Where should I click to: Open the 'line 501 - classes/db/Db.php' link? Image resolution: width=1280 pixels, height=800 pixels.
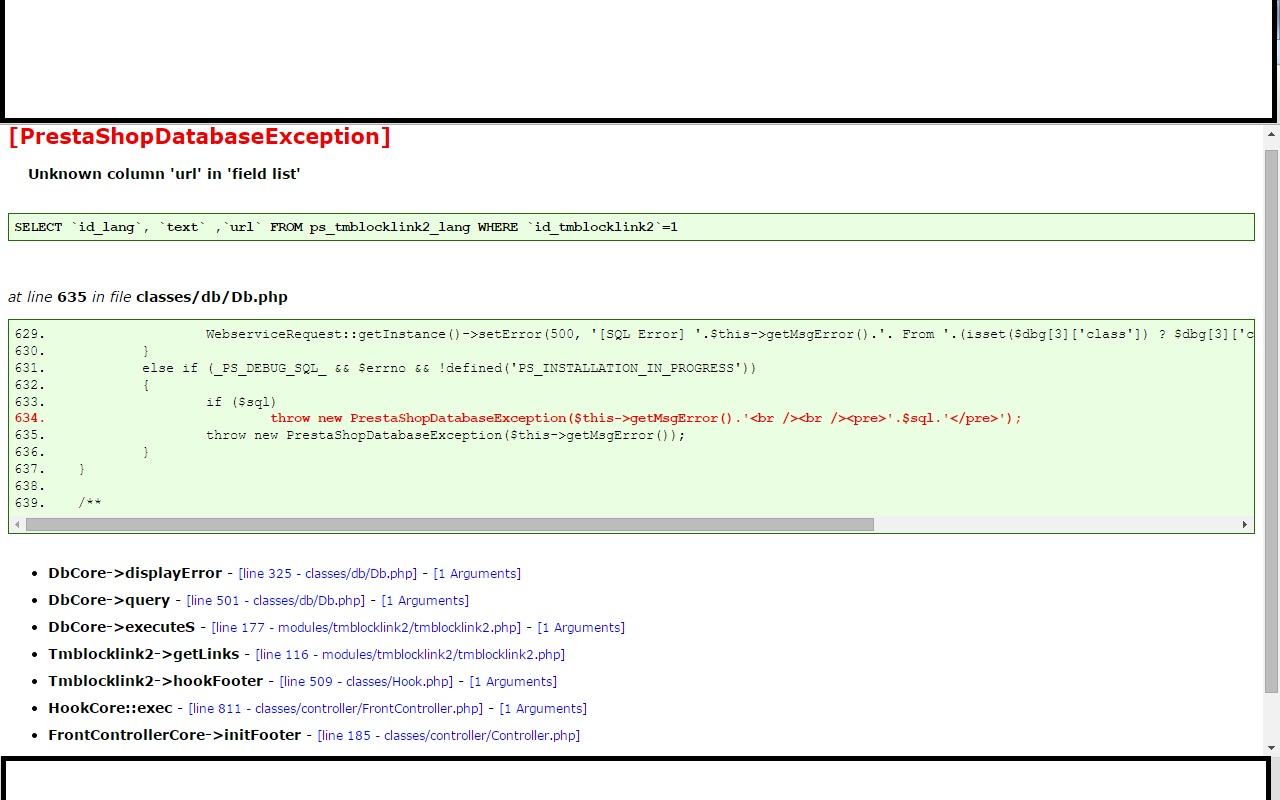[x=276, y=601]
